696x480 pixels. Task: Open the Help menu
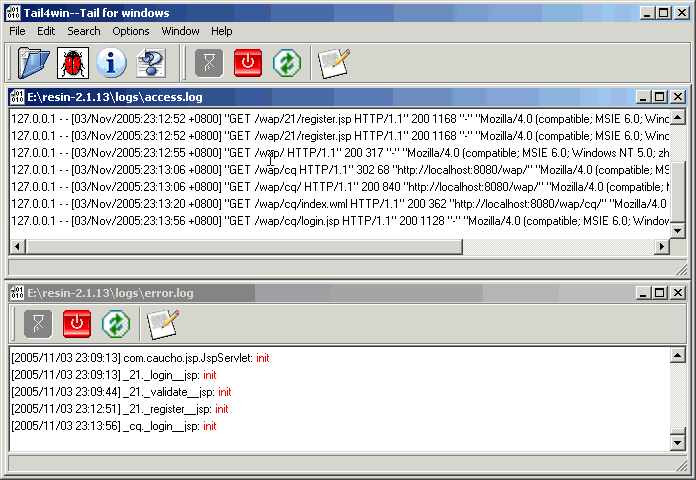(221, 31)
